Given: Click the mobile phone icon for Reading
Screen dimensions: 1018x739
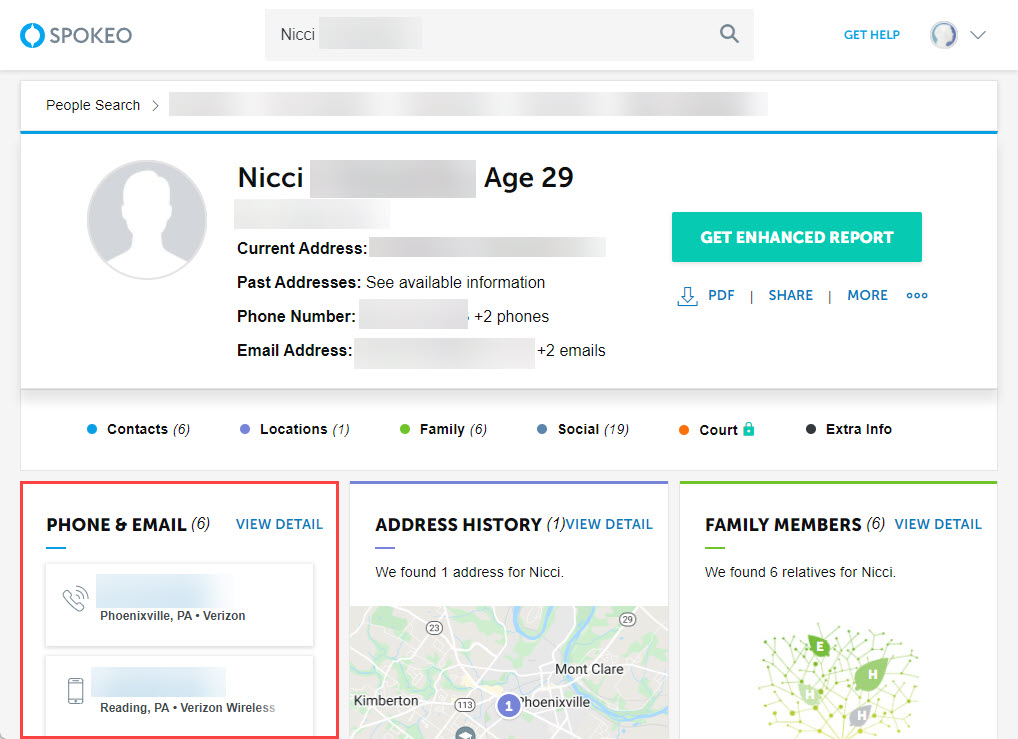Looking at the screenshot, I should point(75,691).
